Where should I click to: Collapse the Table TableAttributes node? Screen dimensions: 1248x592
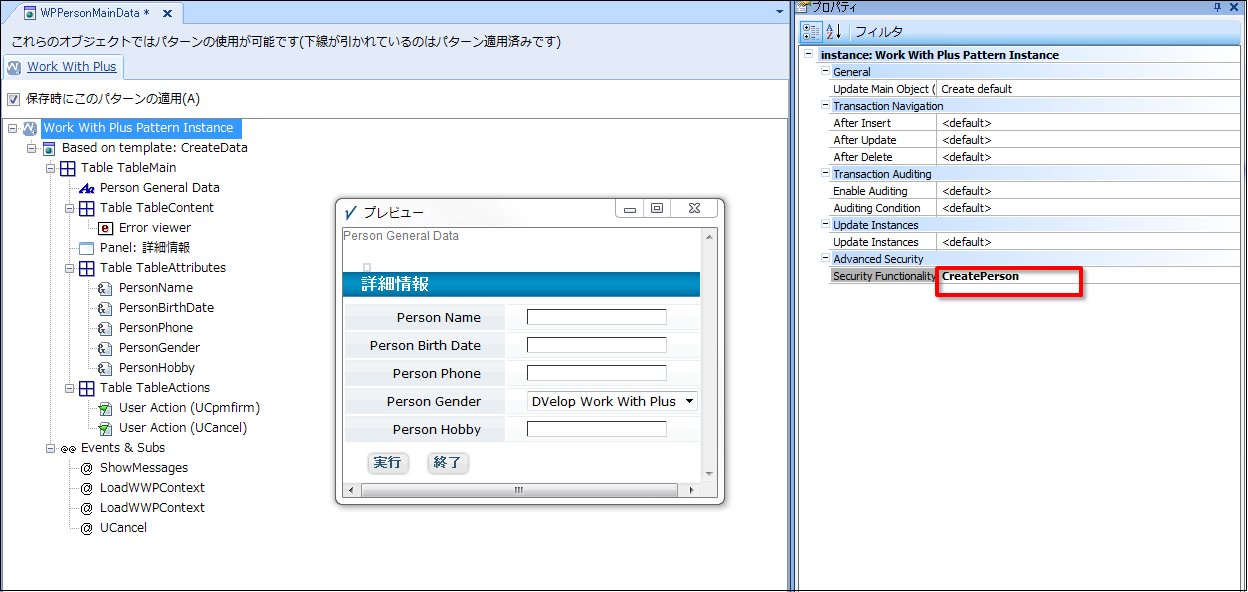[70, 268]
